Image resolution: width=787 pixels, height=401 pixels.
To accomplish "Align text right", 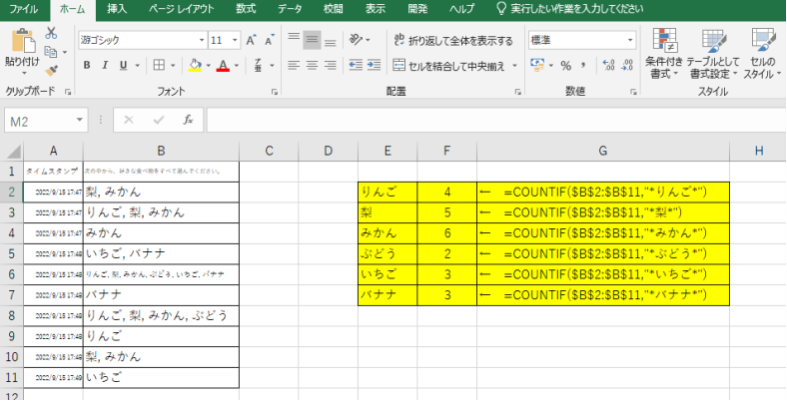I will [330, 65].
